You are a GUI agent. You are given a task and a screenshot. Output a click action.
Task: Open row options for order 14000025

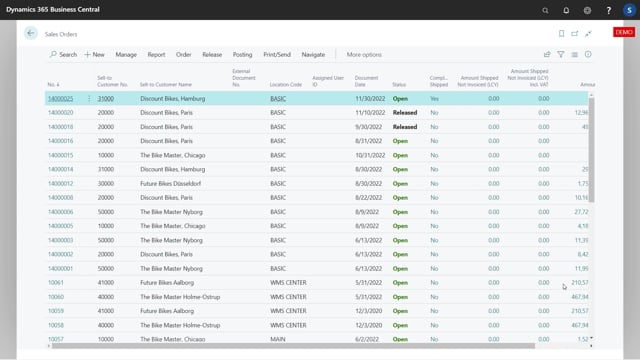click(x=89, y=98)
